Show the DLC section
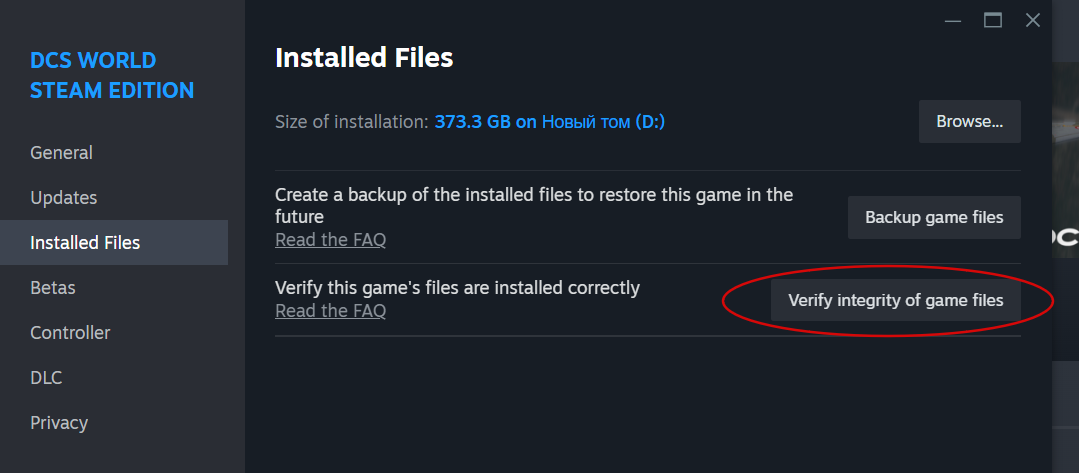Screen dimensions: 1079x473 click(46, 378)
